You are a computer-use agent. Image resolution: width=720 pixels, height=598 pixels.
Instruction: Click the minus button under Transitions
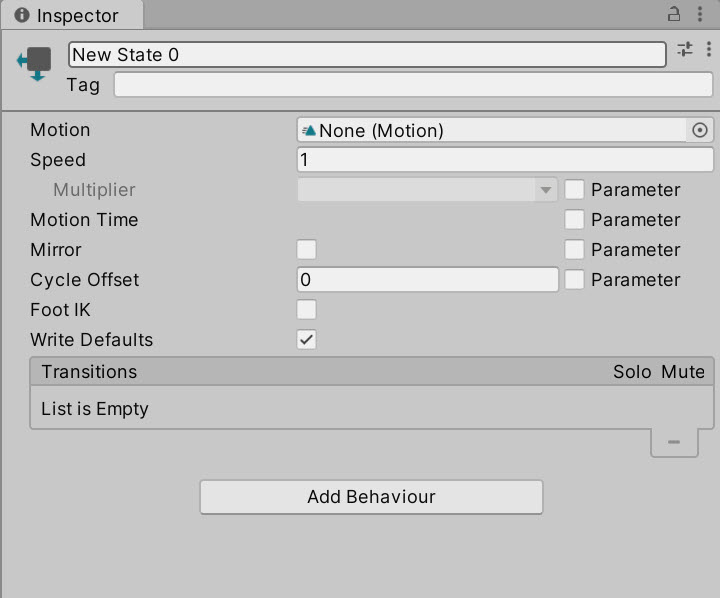(x=674, y=442)
